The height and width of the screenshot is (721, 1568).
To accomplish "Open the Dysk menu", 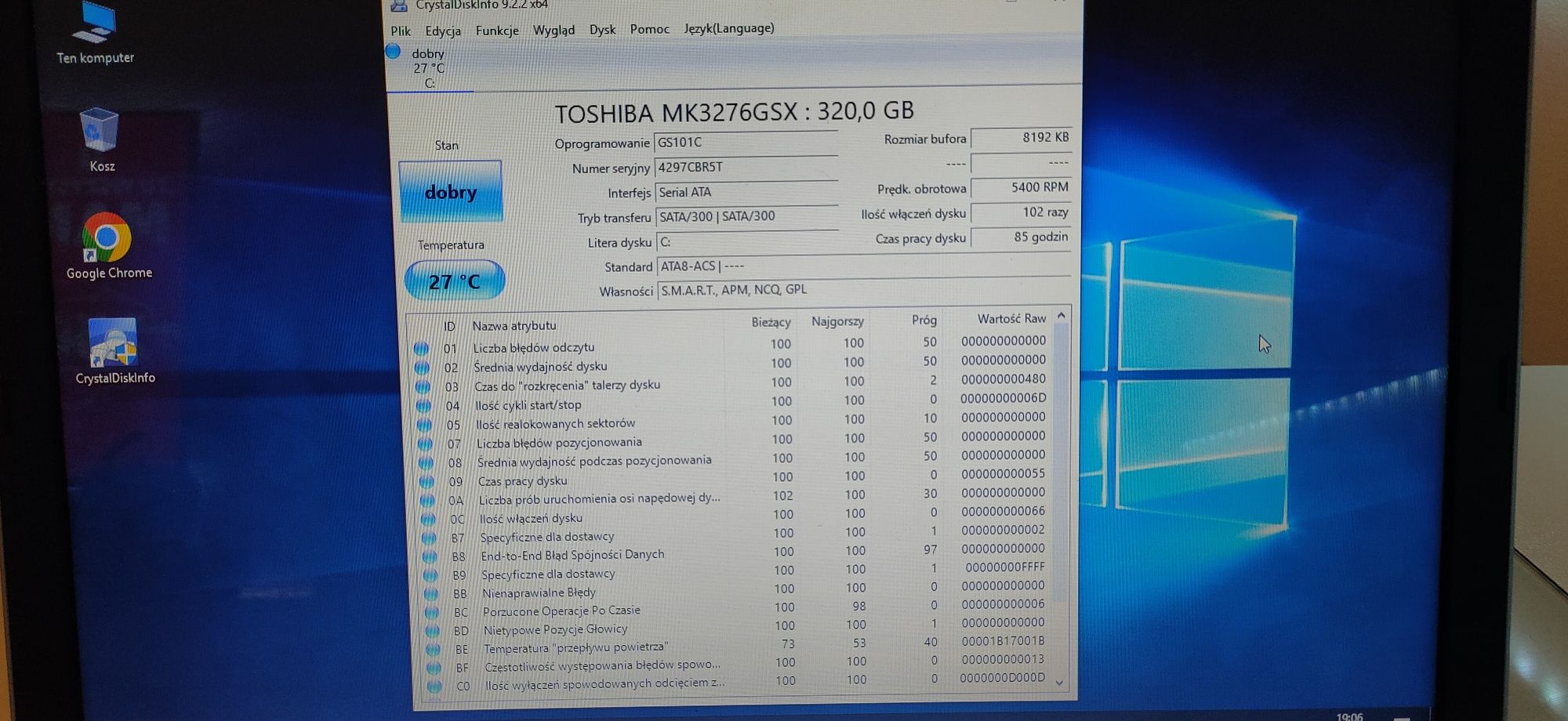I will (x=602, y=29).
